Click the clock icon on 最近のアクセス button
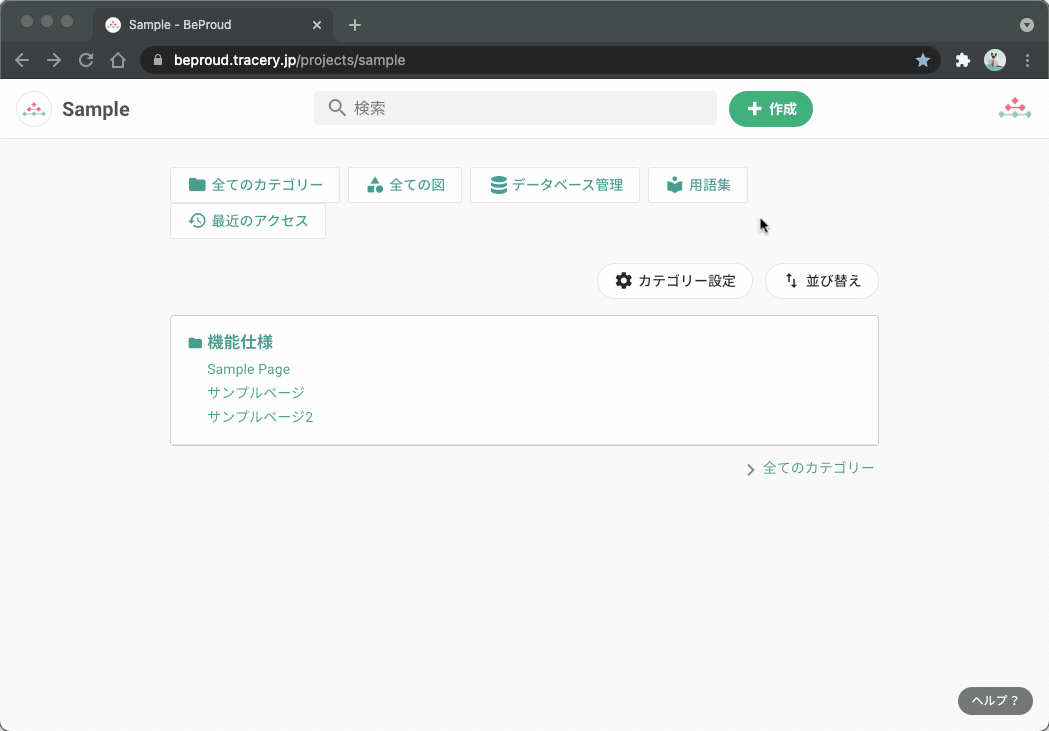The image size is (1049, 731). (196, 220)
